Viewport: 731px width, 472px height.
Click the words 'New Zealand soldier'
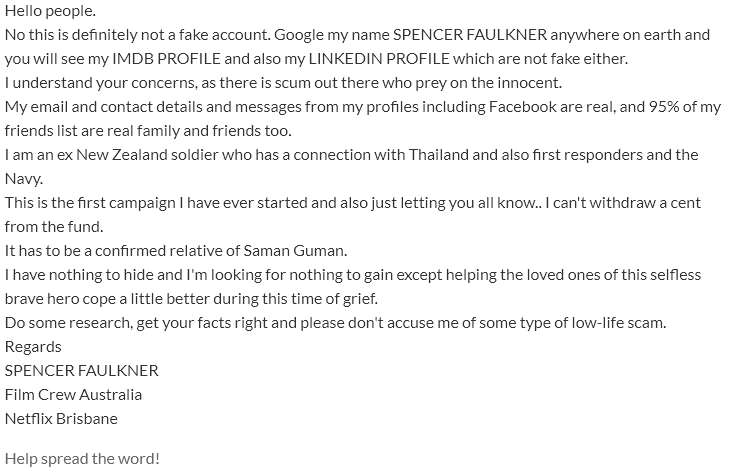coord(147,154)
